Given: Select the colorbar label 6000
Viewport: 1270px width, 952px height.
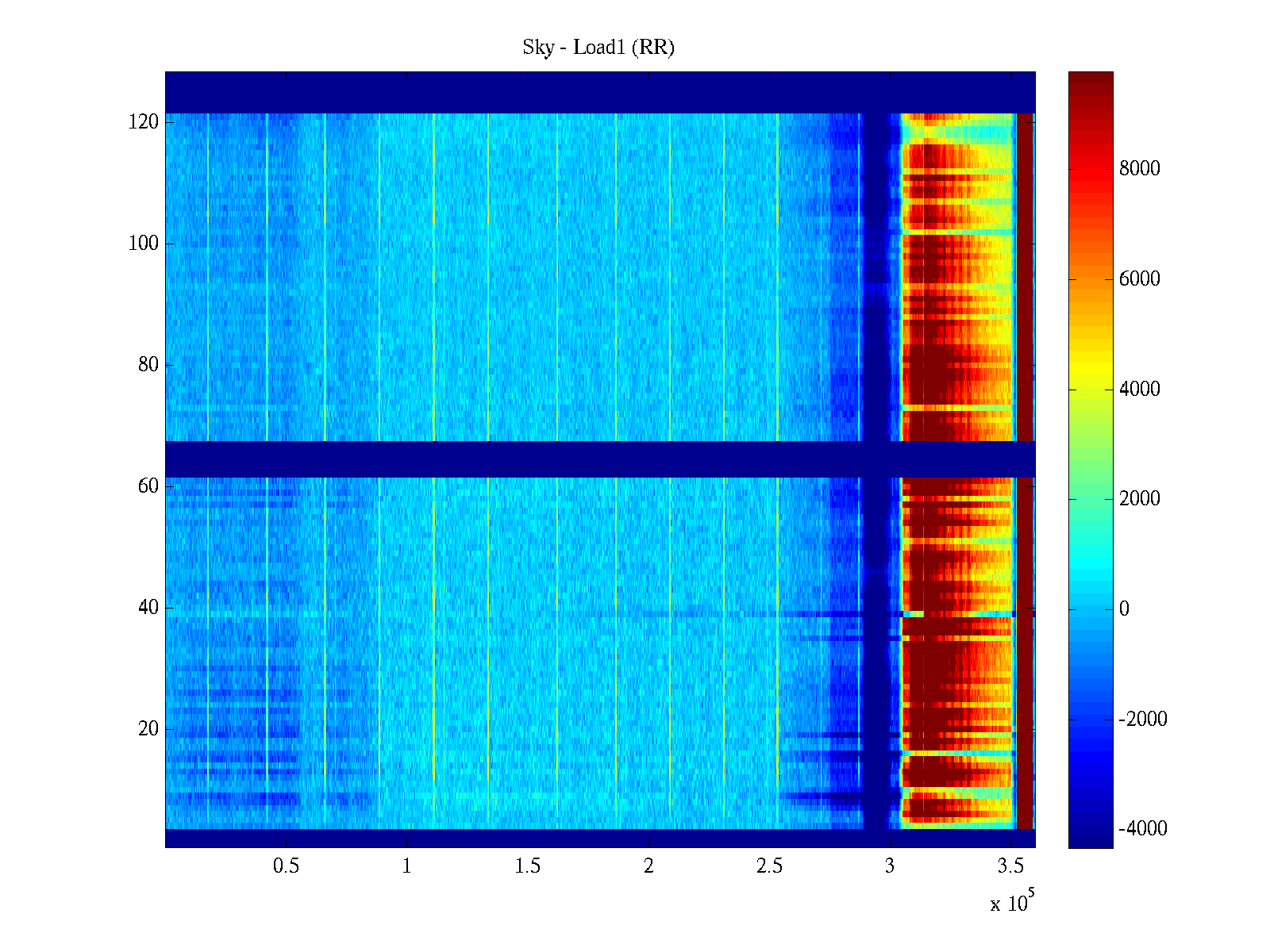Looking at the screenshot, I should (x=1139, y=279).
